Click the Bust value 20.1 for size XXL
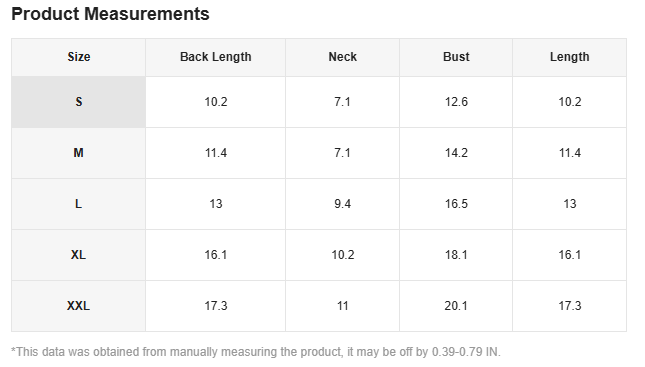The height and width of the screenshot is (367, 645). pyautogui.click(x=456, y=306)
